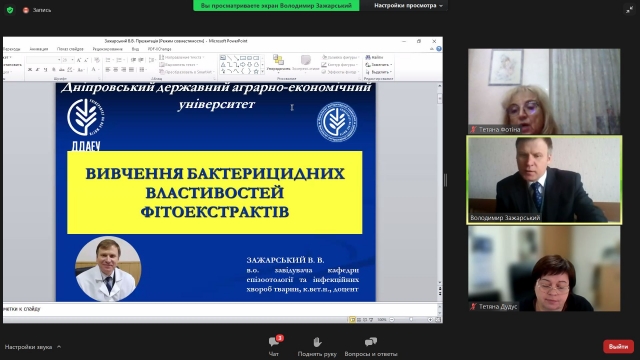Start Slide Show from status bar icon
This screenshot has height=360, width=640.
[x=371, y=320]
